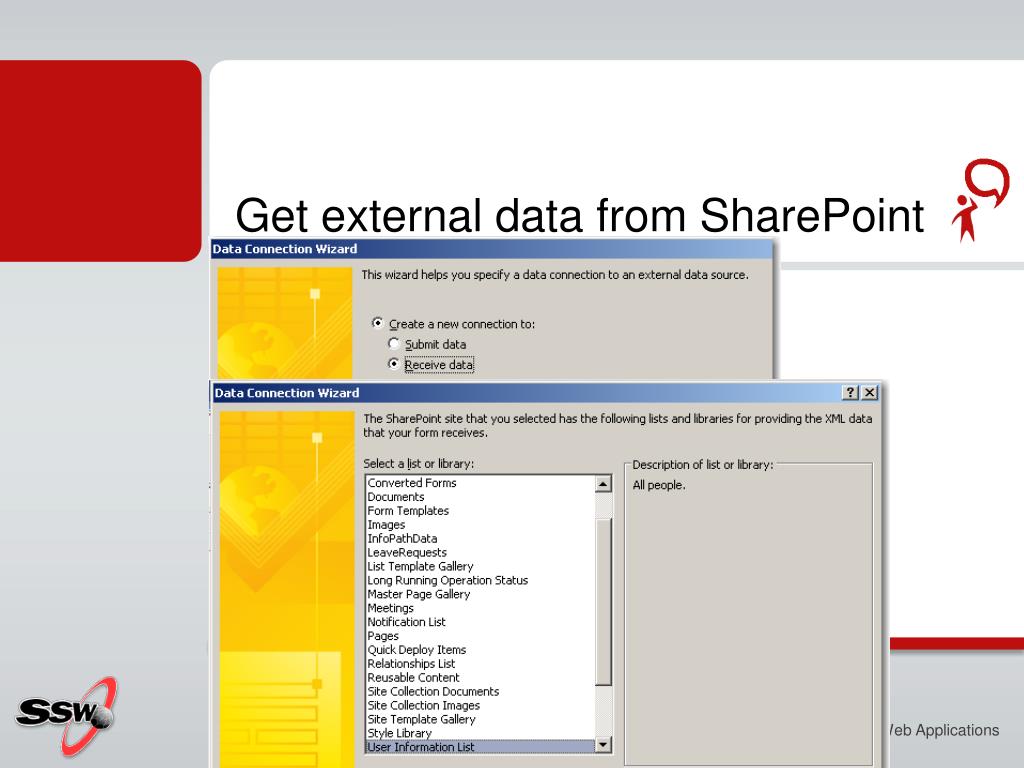Click the SSW logo on the slide
The height and width of the screenshot is (768, 1024).
point(67,715)
